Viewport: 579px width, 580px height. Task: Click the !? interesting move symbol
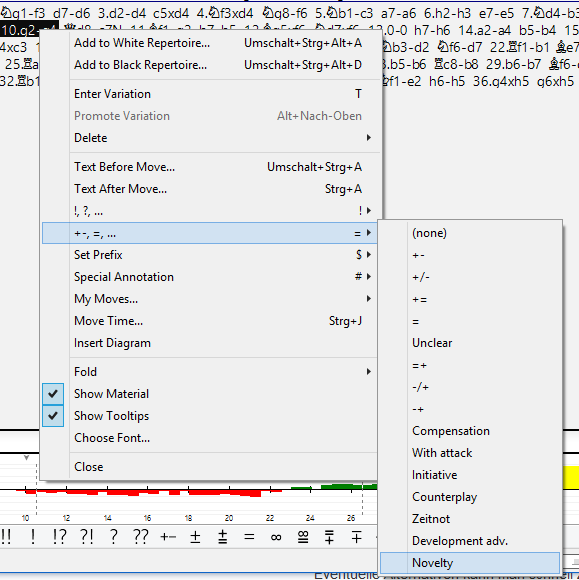[x=59, y=537]
